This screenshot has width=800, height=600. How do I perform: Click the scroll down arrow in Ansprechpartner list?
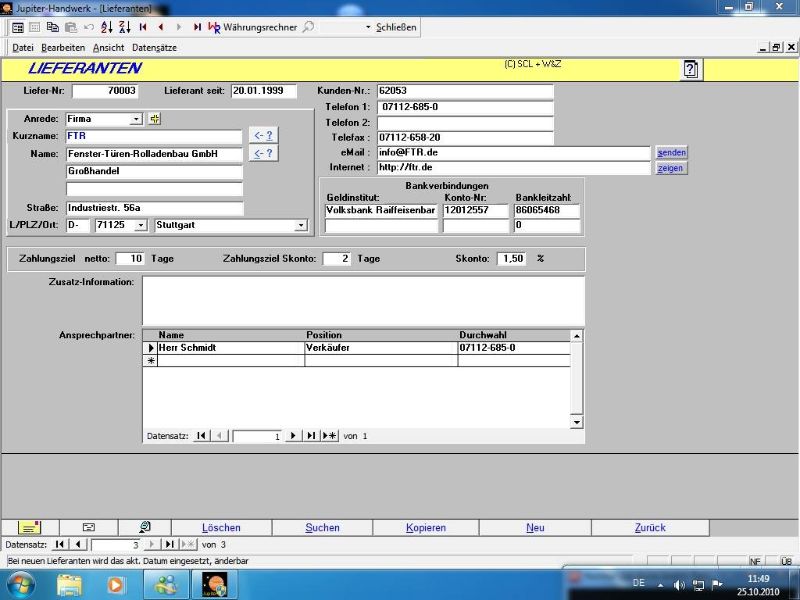[576, 422]
